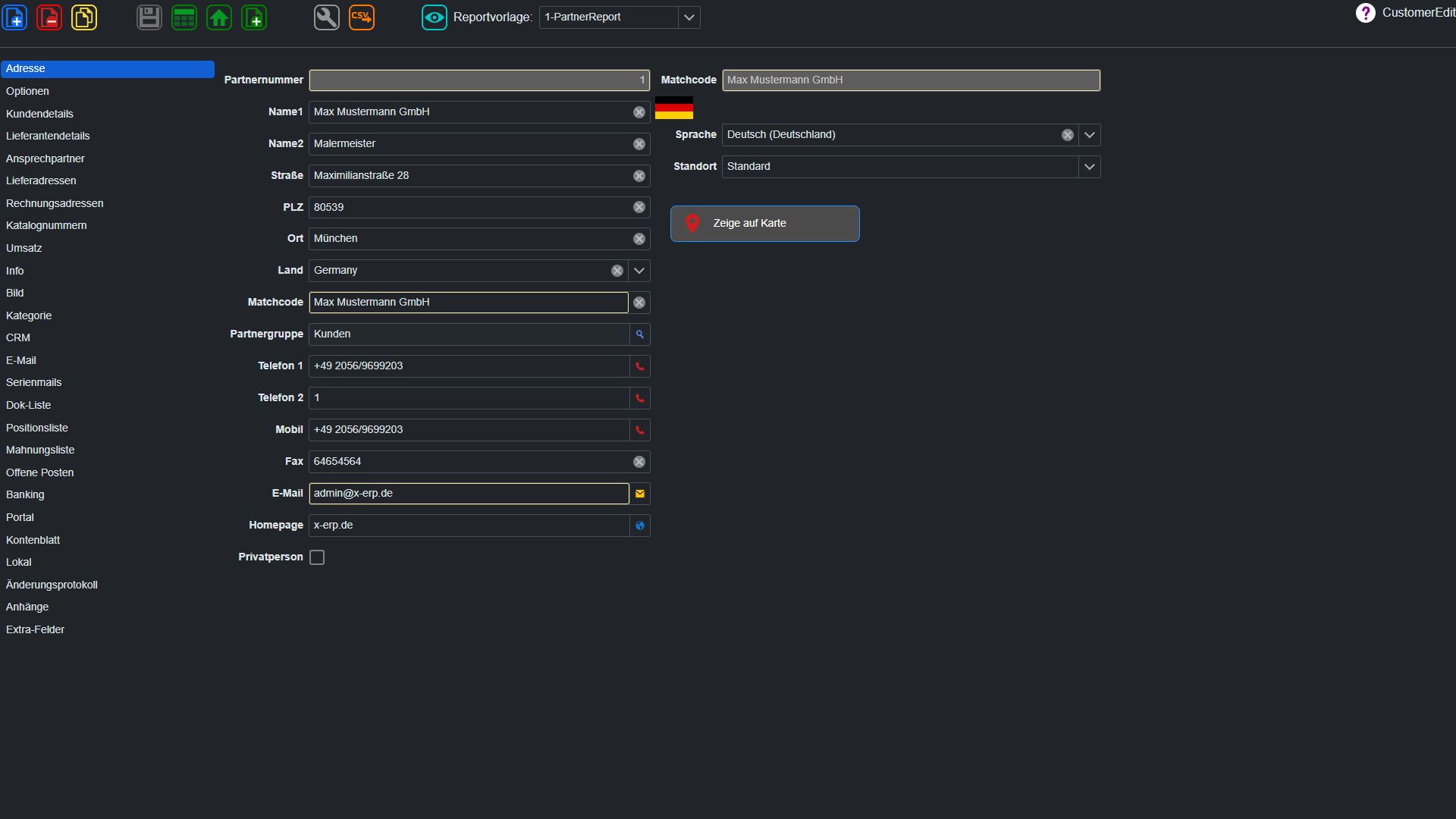Clear the Sprache selection with X icon

point(1068,135)
